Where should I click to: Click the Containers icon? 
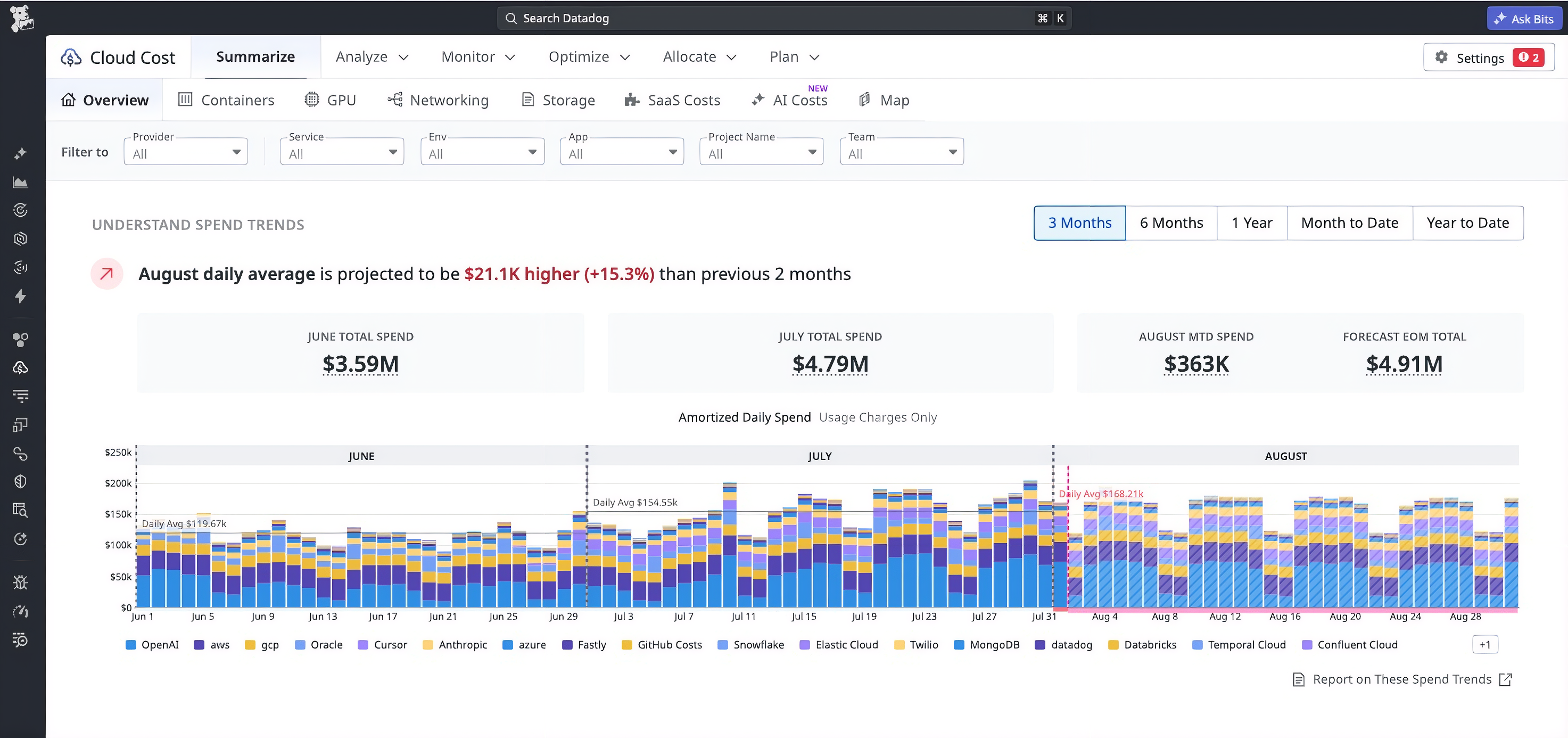[185, 99]
